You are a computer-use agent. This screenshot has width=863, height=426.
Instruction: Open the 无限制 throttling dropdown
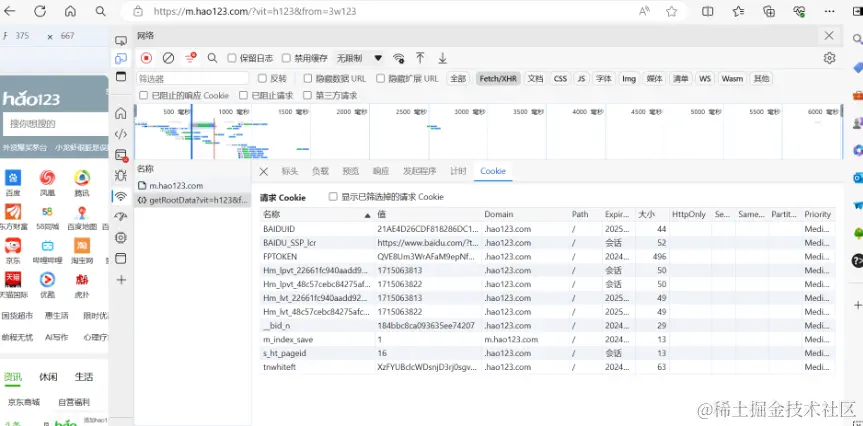359,58
